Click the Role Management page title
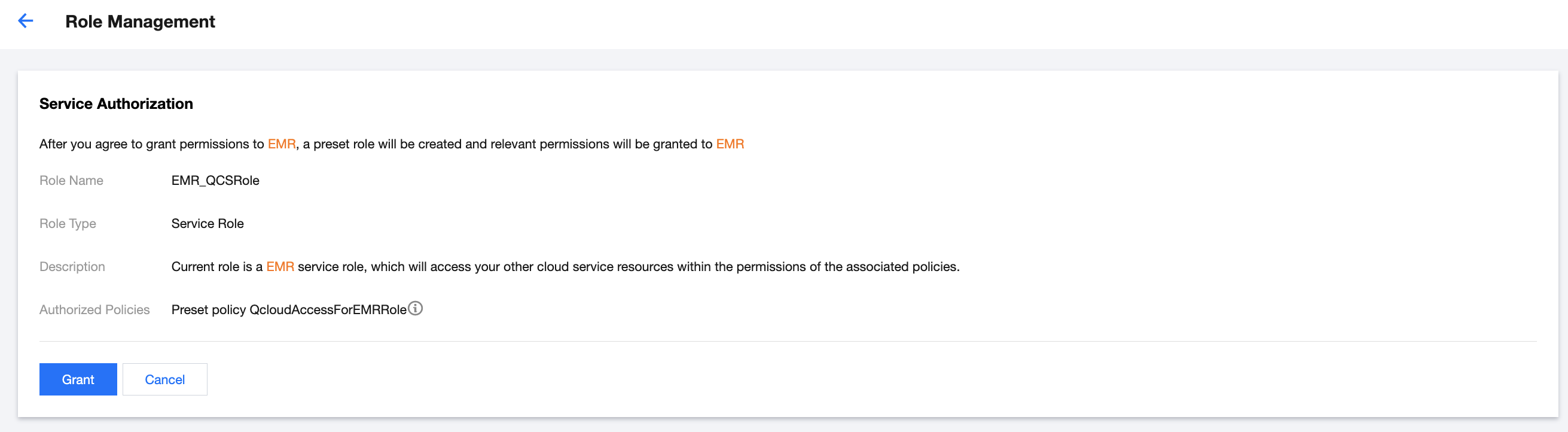Image resolution: width=1568 pixels, height=432 pixels. click(140, 22)
